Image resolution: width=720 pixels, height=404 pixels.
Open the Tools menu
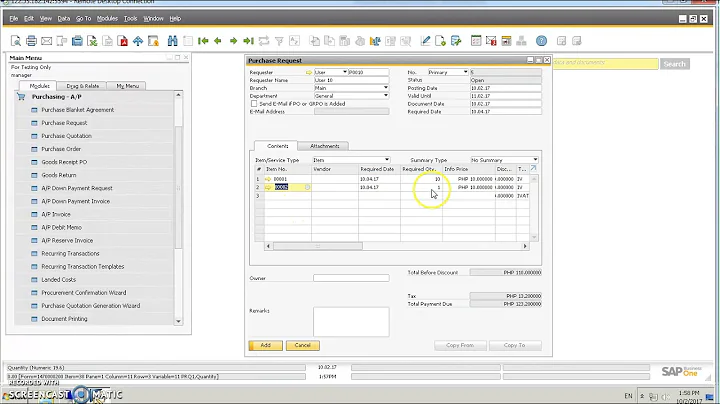tap(130, 19)
